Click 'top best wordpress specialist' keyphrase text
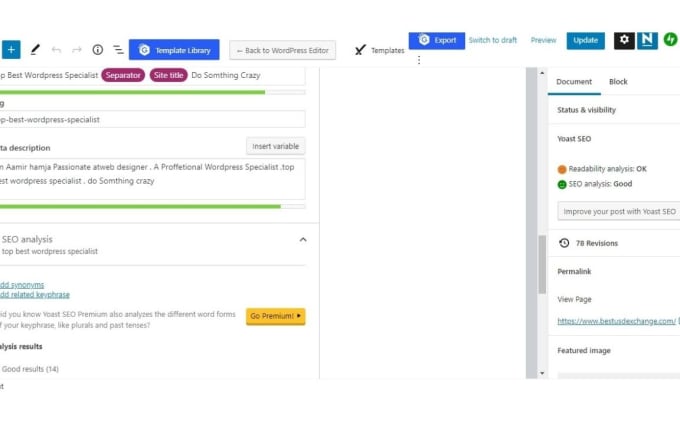This screenshot has height=425, width=680. coord(50,251)
